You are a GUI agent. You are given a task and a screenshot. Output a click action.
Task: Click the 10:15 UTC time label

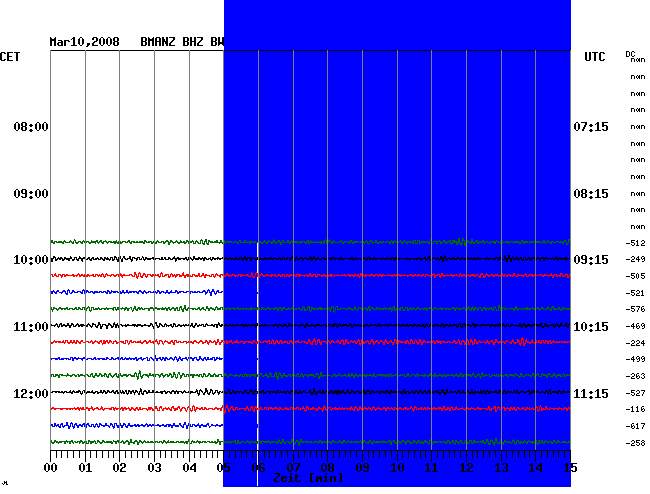click(x=591, y=327)
